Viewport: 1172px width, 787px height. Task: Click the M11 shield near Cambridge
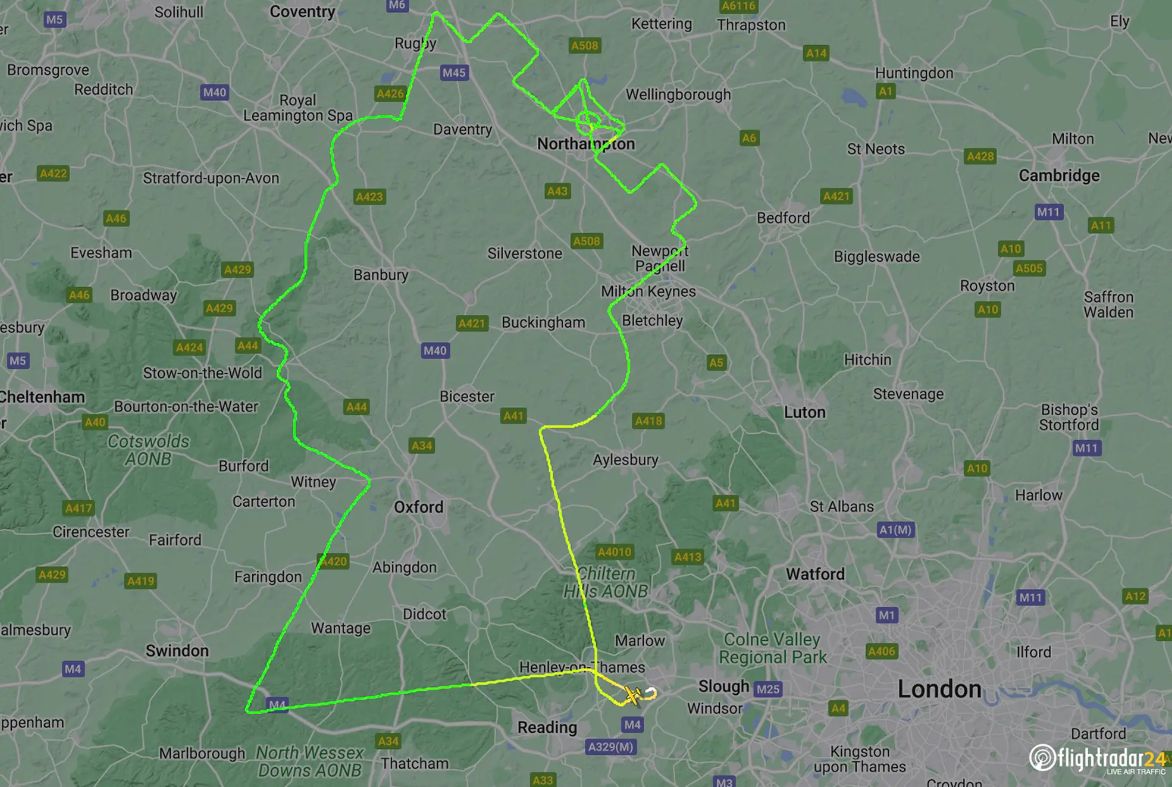click(1048, 212)
